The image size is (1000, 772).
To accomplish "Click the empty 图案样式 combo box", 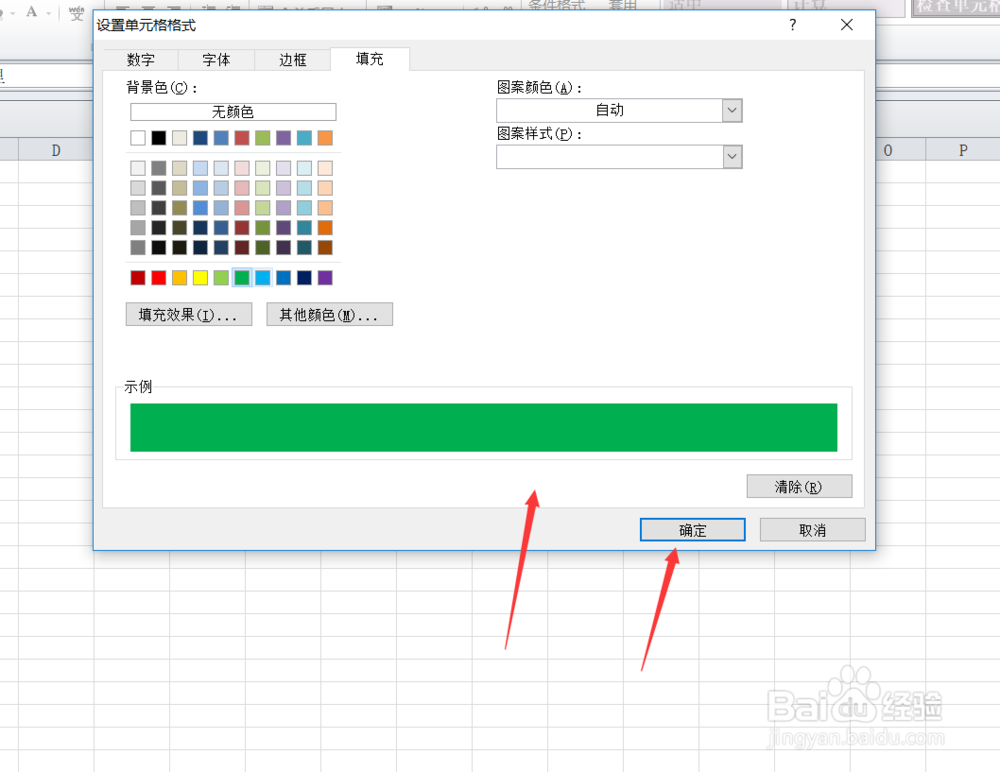I will (x=619, y=156).
